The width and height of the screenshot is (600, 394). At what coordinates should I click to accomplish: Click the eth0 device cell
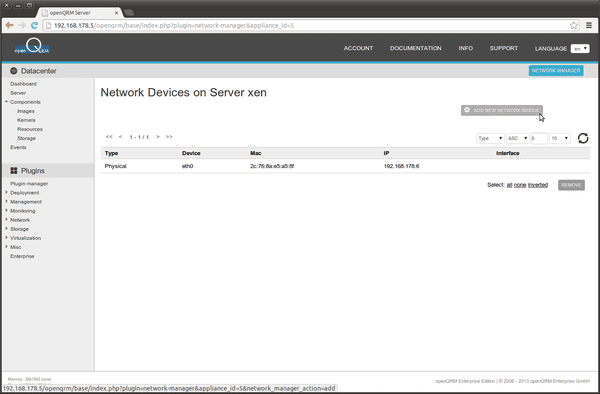click(x=188, y=166)
